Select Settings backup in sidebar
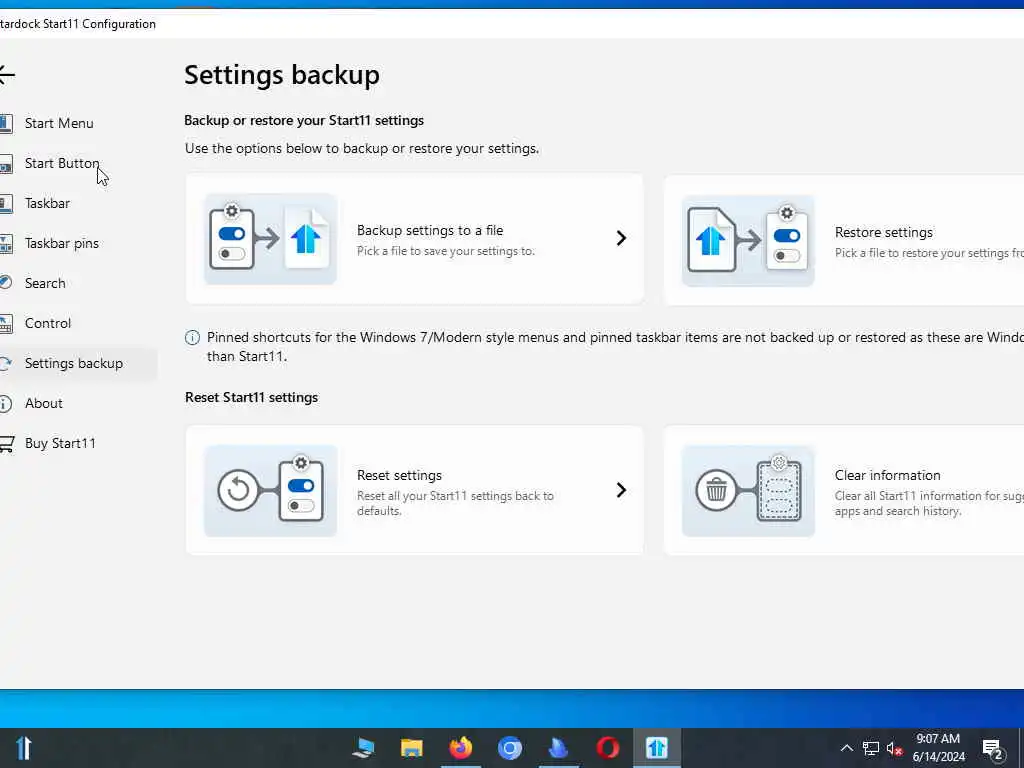Screen dimensions: 1024x768 [x=73, y=363]
